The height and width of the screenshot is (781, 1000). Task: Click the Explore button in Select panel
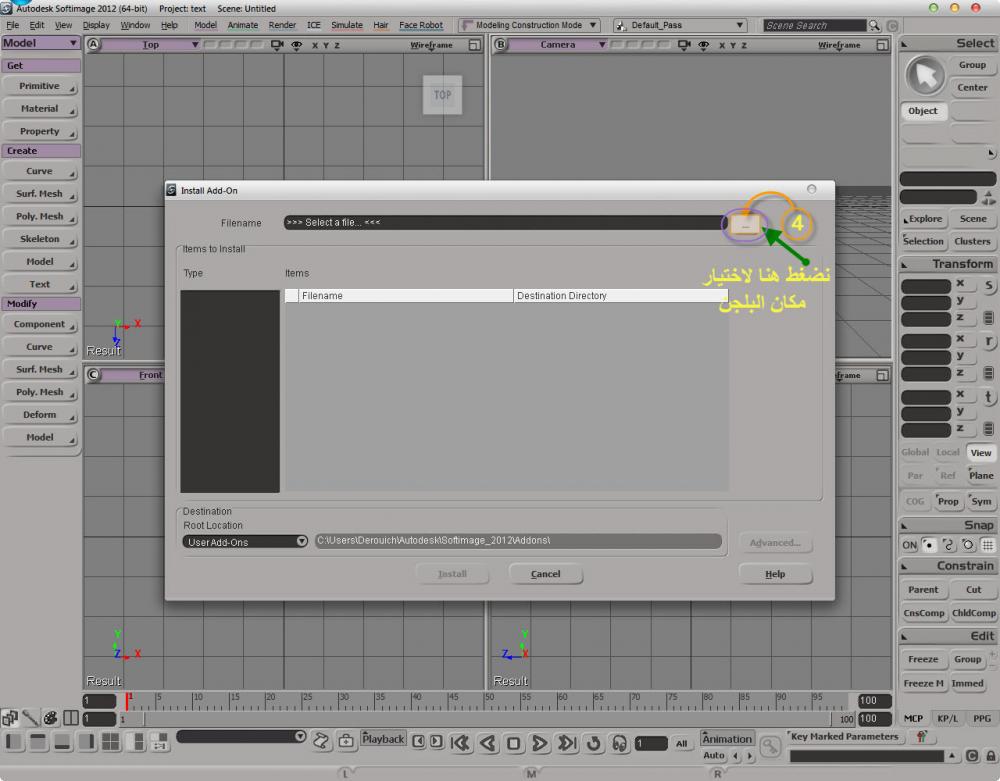coord(924,219)
